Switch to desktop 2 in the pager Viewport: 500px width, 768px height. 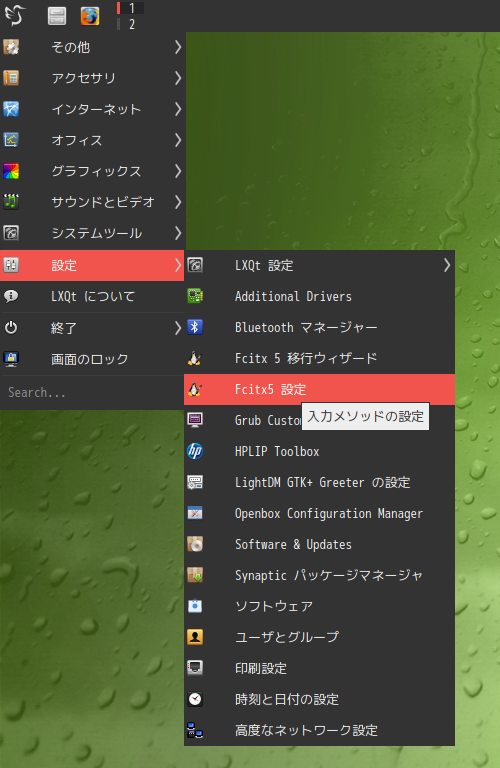[130, 24]
